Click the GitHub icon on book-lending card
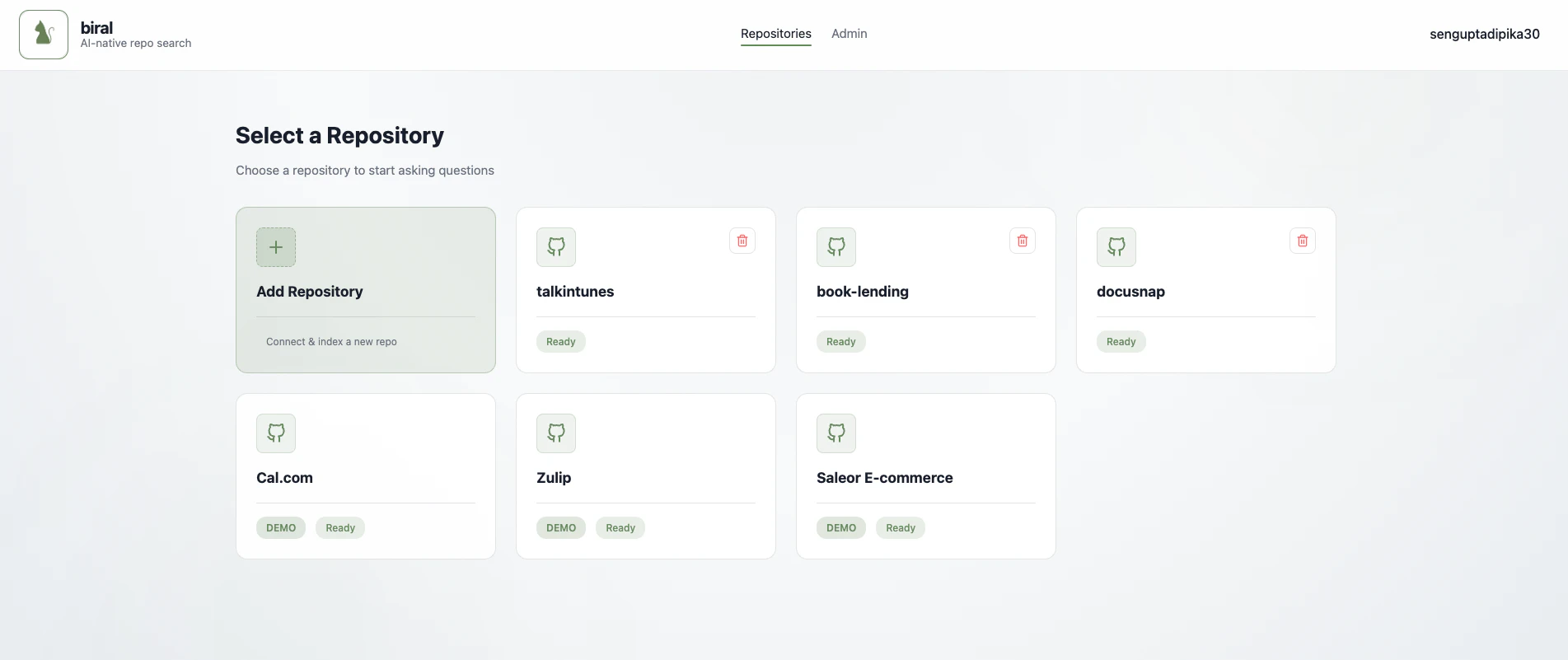Image resolution: width=1568 pixels, height=660 pixels. 836,247
